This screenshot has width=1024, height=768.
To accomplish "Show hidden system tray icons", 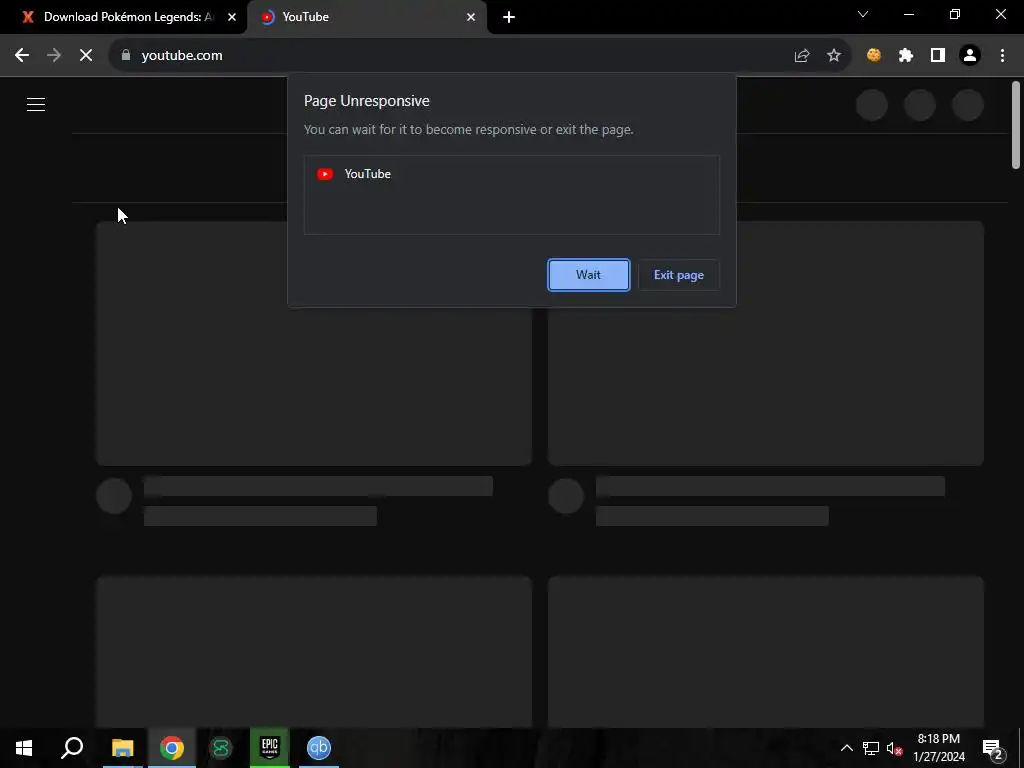I will click(x=846, y=748).
